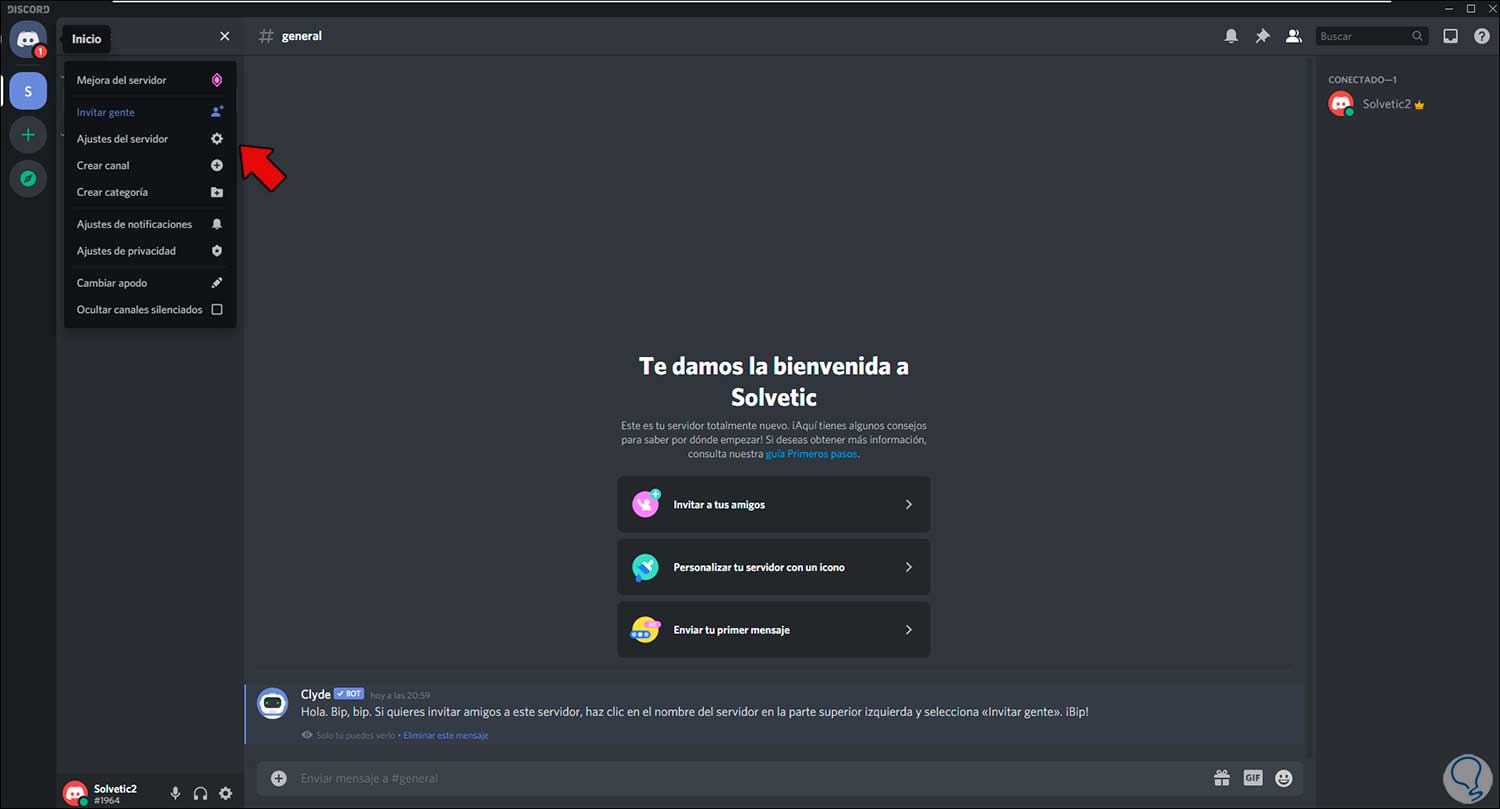Open user settings gear in the user panel
Image resolution: width=1500 pixels, height=809 pixels.
coord(225,794)
